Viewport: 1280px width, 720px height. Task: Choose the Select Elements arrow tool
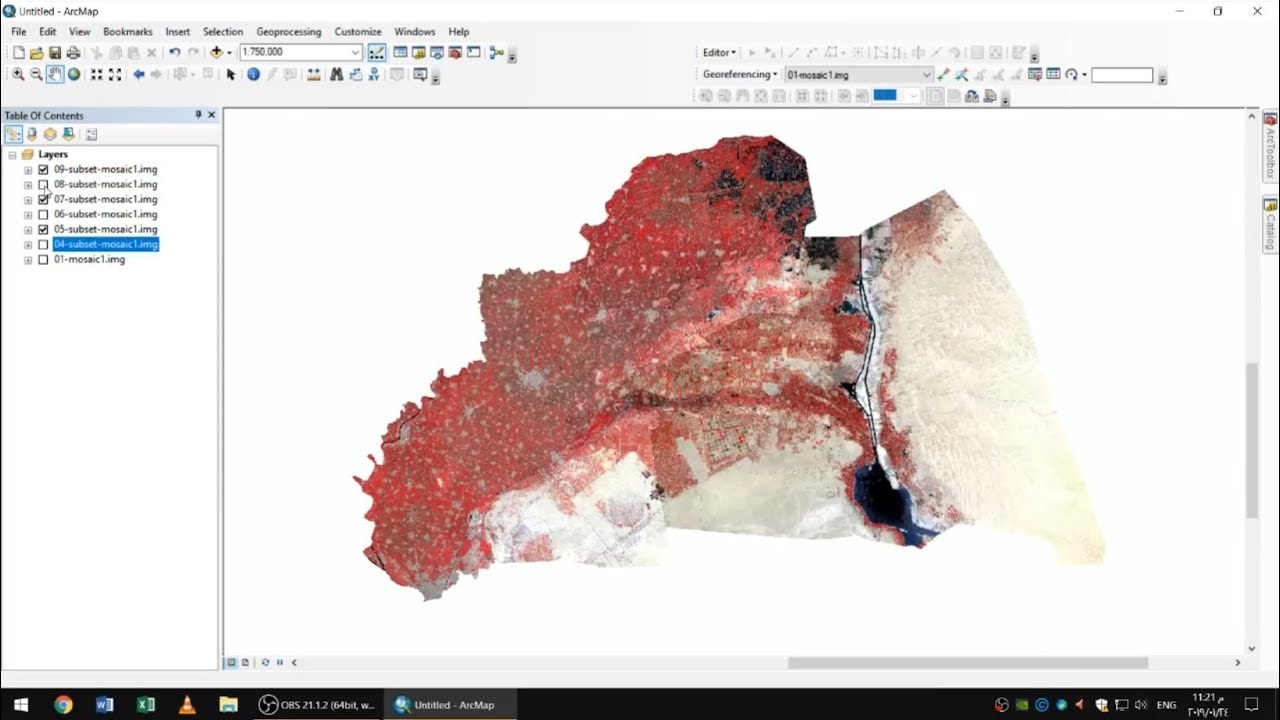click(231, 74)
